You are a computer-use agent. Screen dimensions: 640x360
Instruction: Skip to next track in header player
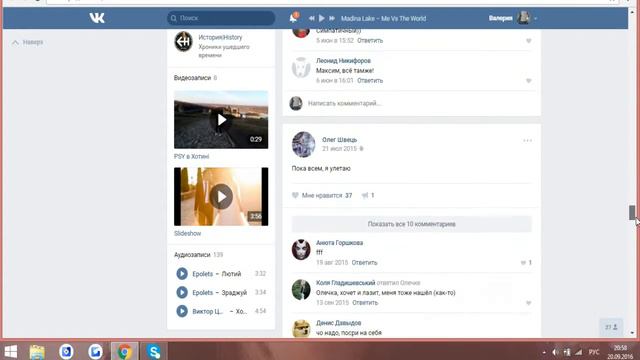pos(332,18)
